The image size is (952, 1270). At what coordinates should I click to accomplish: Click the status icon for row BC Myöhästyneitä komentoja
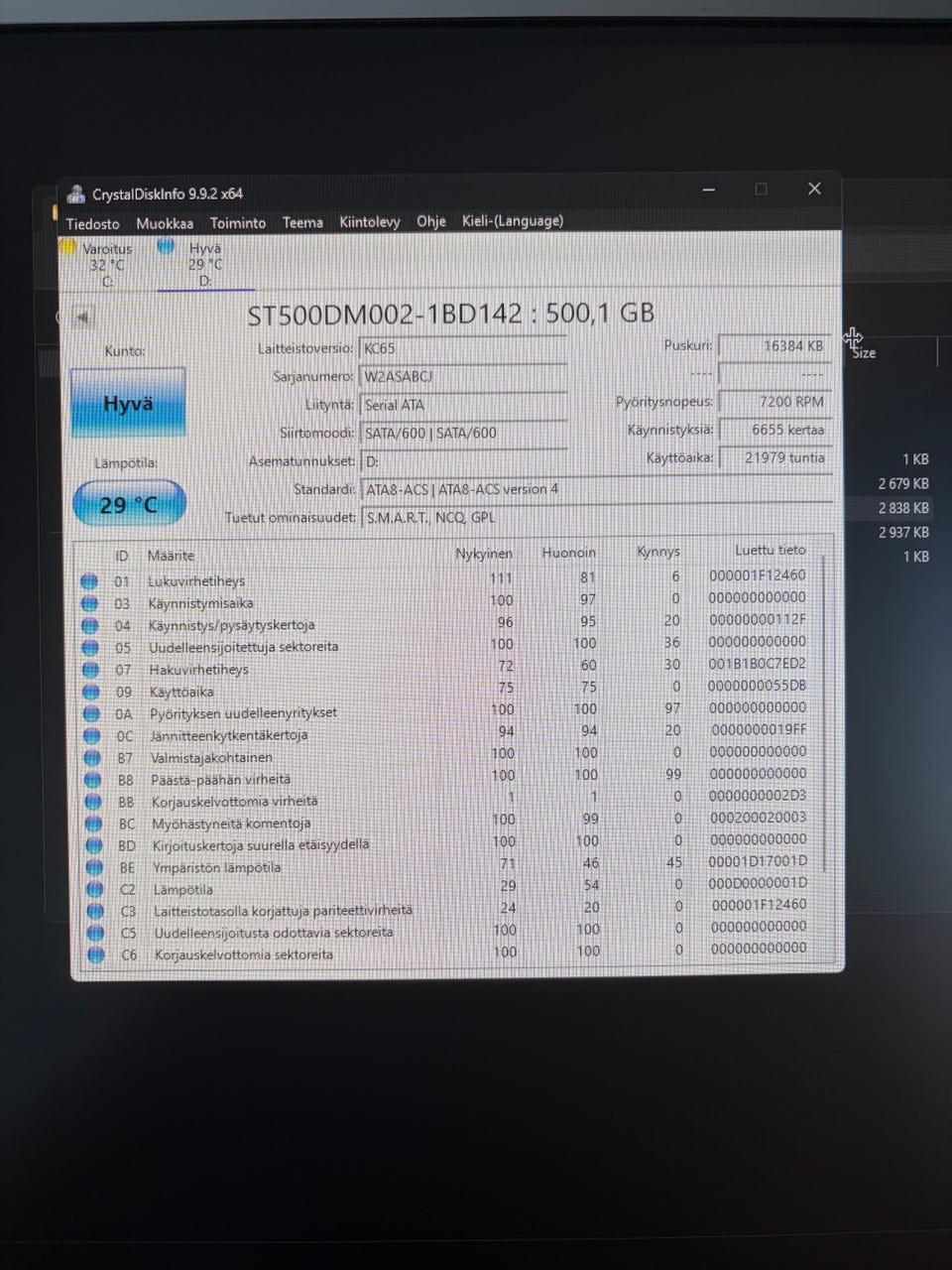[94, 824]
